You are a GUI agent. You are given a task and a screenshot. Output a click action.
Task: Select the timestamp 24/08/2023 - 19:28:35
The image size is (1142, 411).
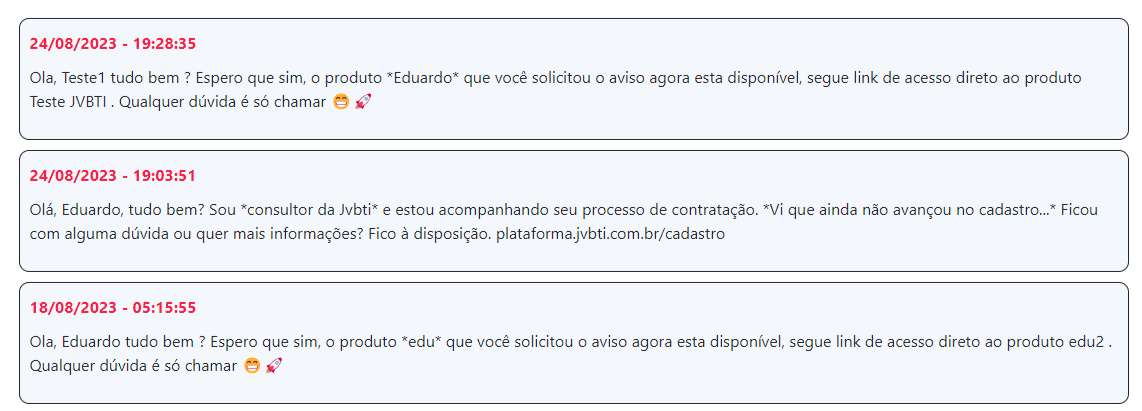pyautogui.click(x=113, y=44)
